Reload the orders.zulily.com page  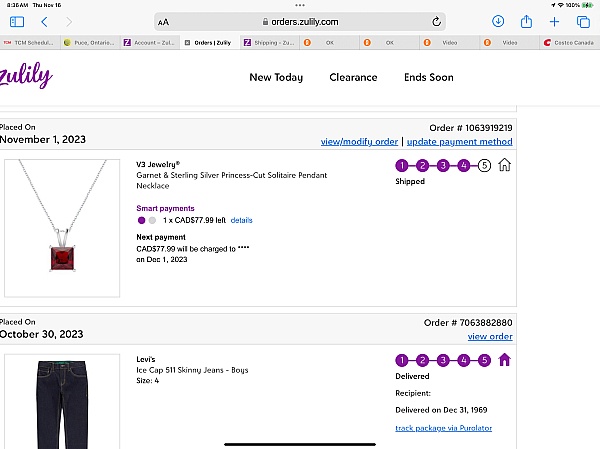[436, 21]
